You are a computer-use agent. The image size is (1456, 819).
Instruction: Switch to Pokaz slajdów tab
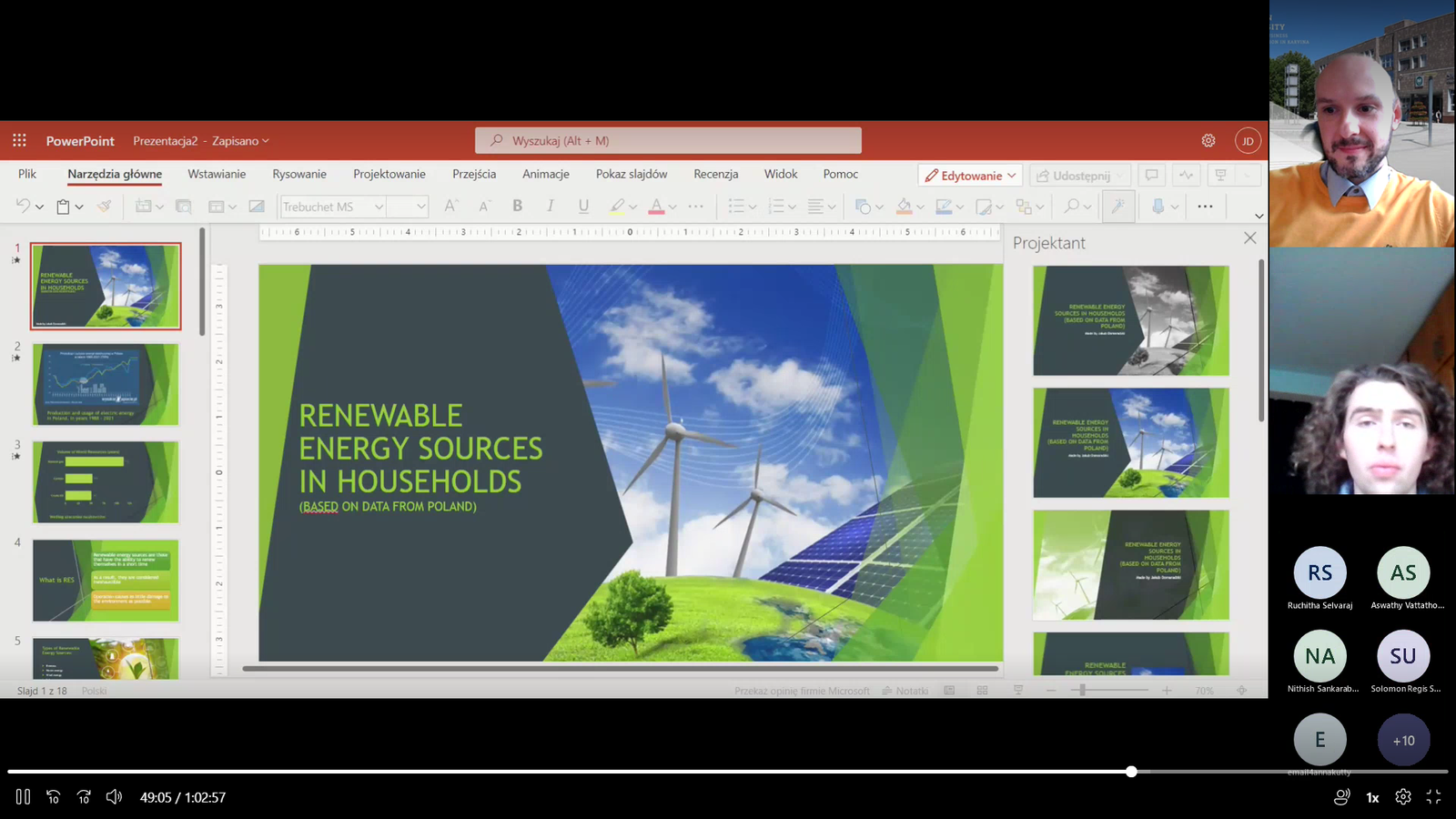[632, 174]
